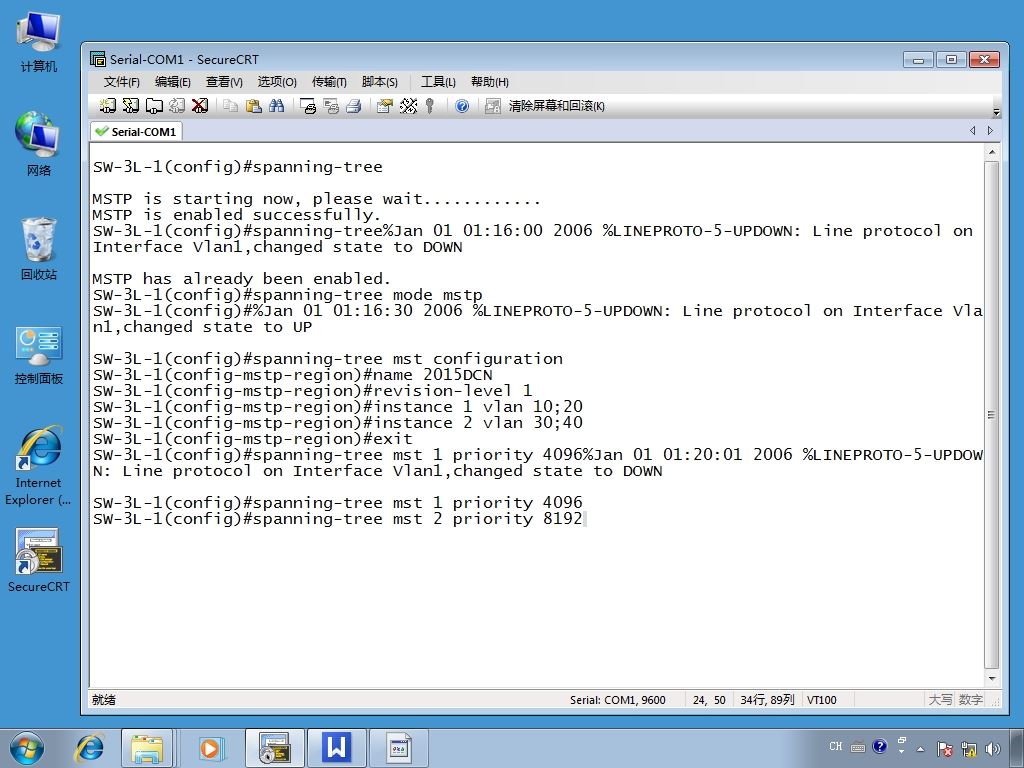Open the 文件(F) menu
The image size is (1024, 768).
tap(121, 82)
